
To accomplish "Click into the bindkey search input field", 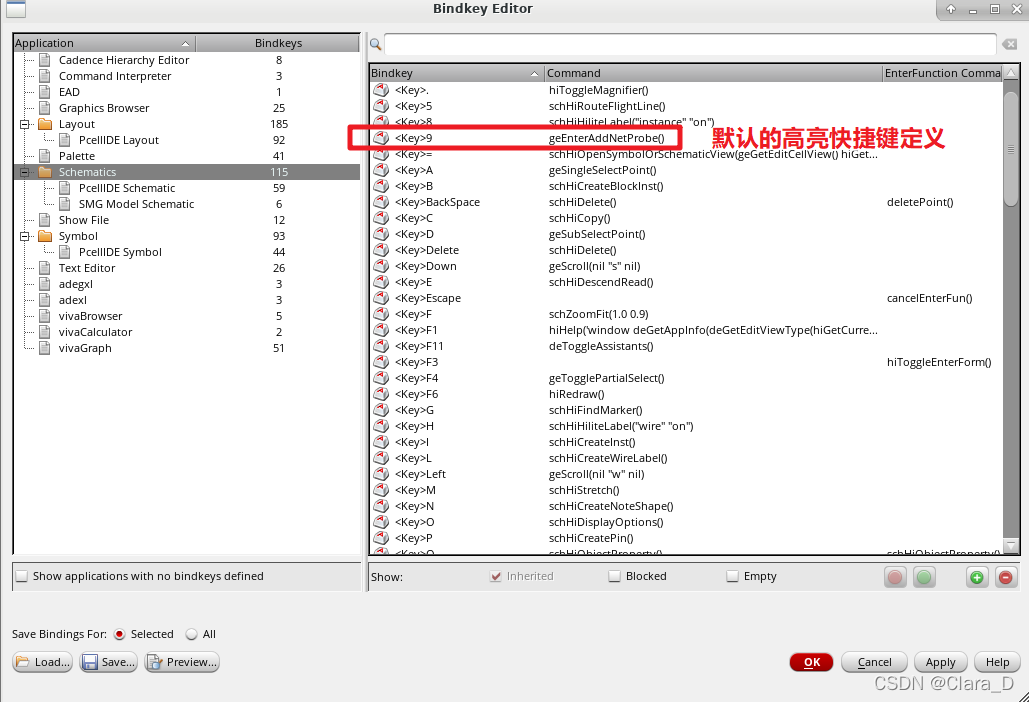I will coord(690,44).
